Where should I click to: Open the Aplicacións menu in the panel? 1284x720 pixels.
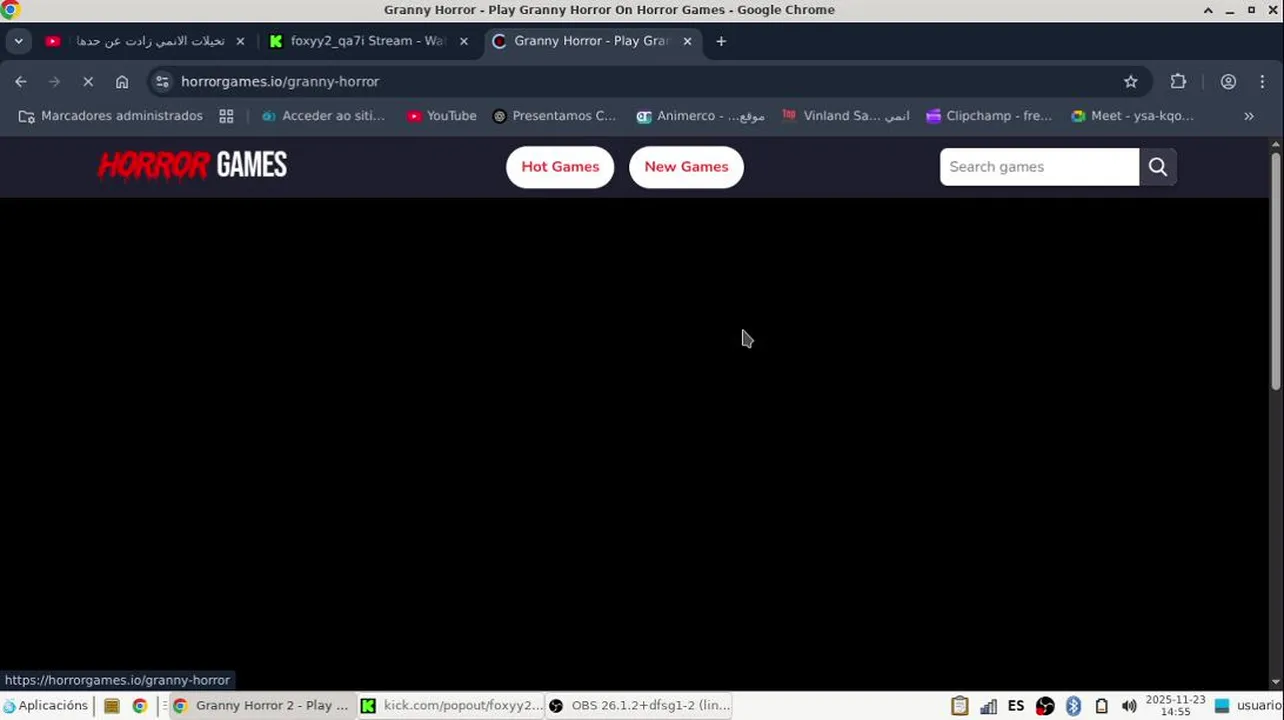click(45, 706)
